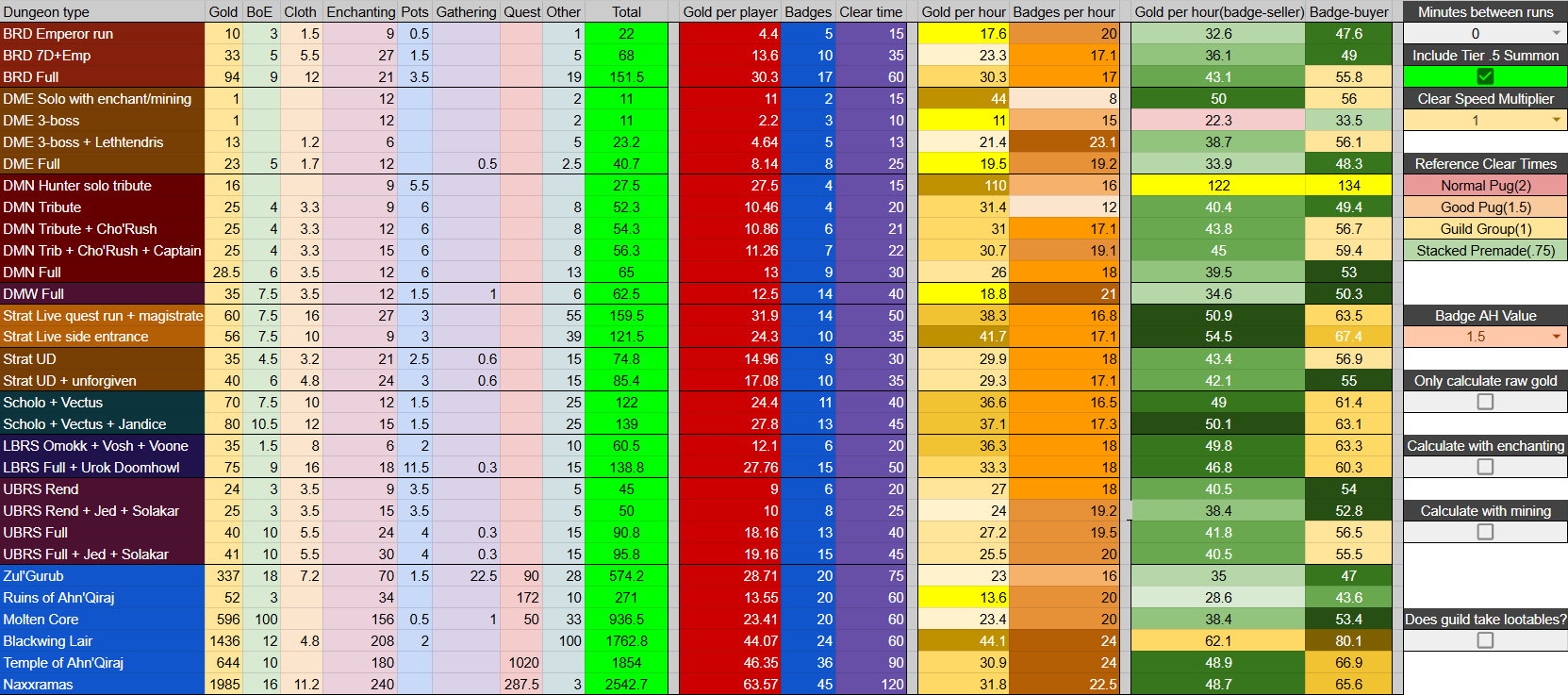Viewport: 1568px width, 695px height.
Task: Click the Zul'Gurub row label
Action: tap(102, 576)
